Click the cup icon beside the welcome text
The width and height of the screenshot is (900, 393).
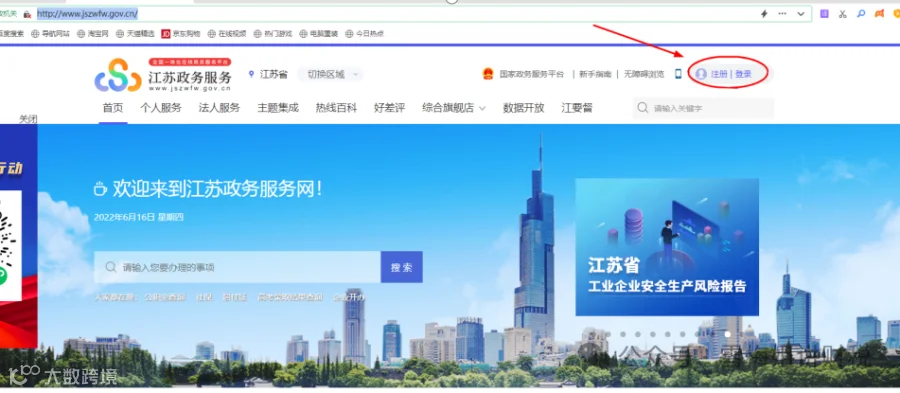pos(100,189)
